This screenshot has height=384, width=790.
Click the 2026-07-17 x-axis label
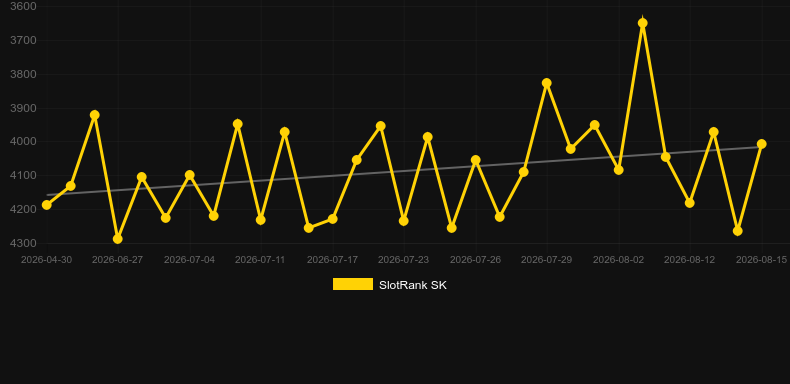333,260
